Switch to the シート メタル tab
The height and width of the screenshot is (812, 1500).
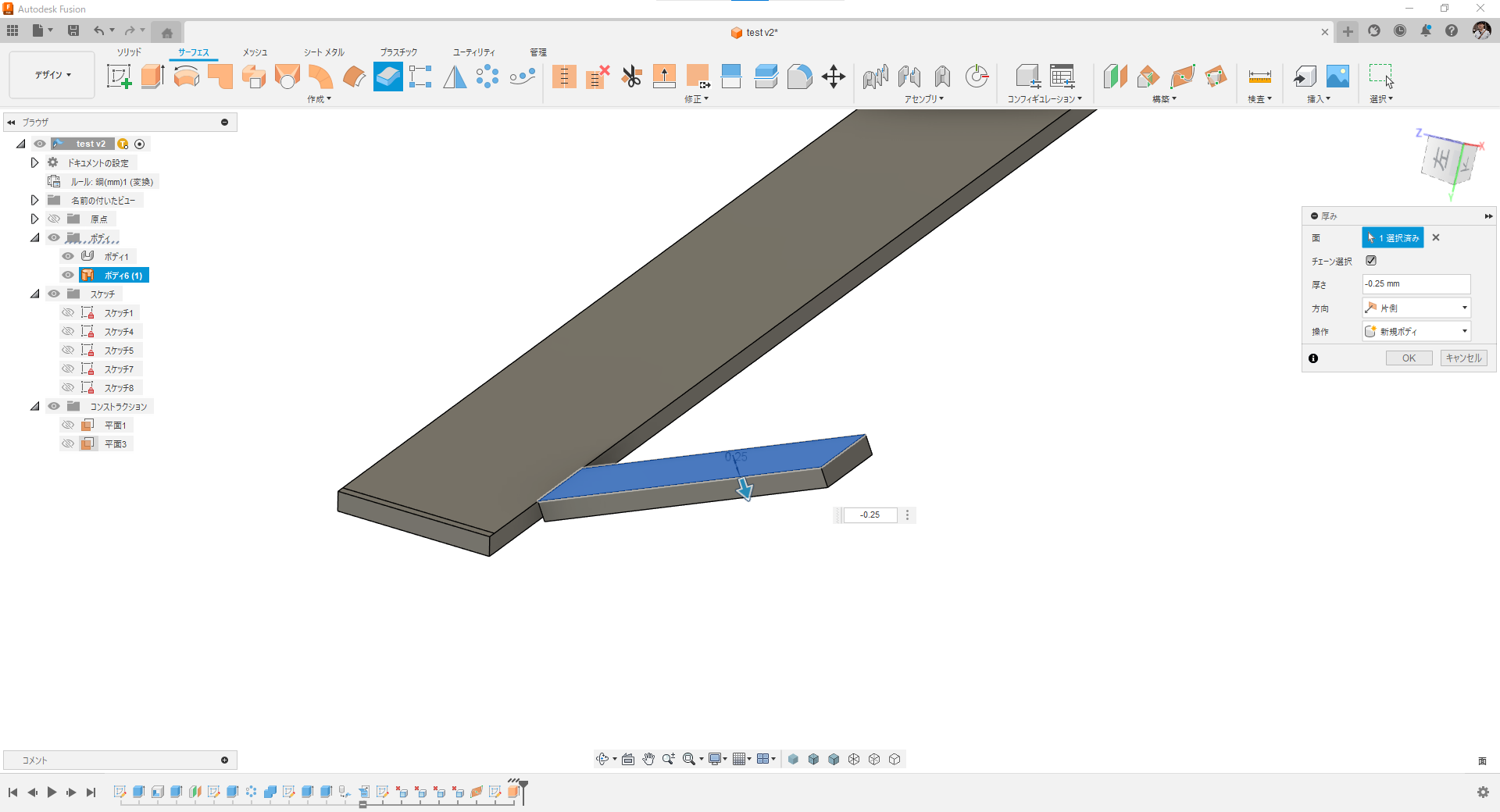(x=324, y=52)
